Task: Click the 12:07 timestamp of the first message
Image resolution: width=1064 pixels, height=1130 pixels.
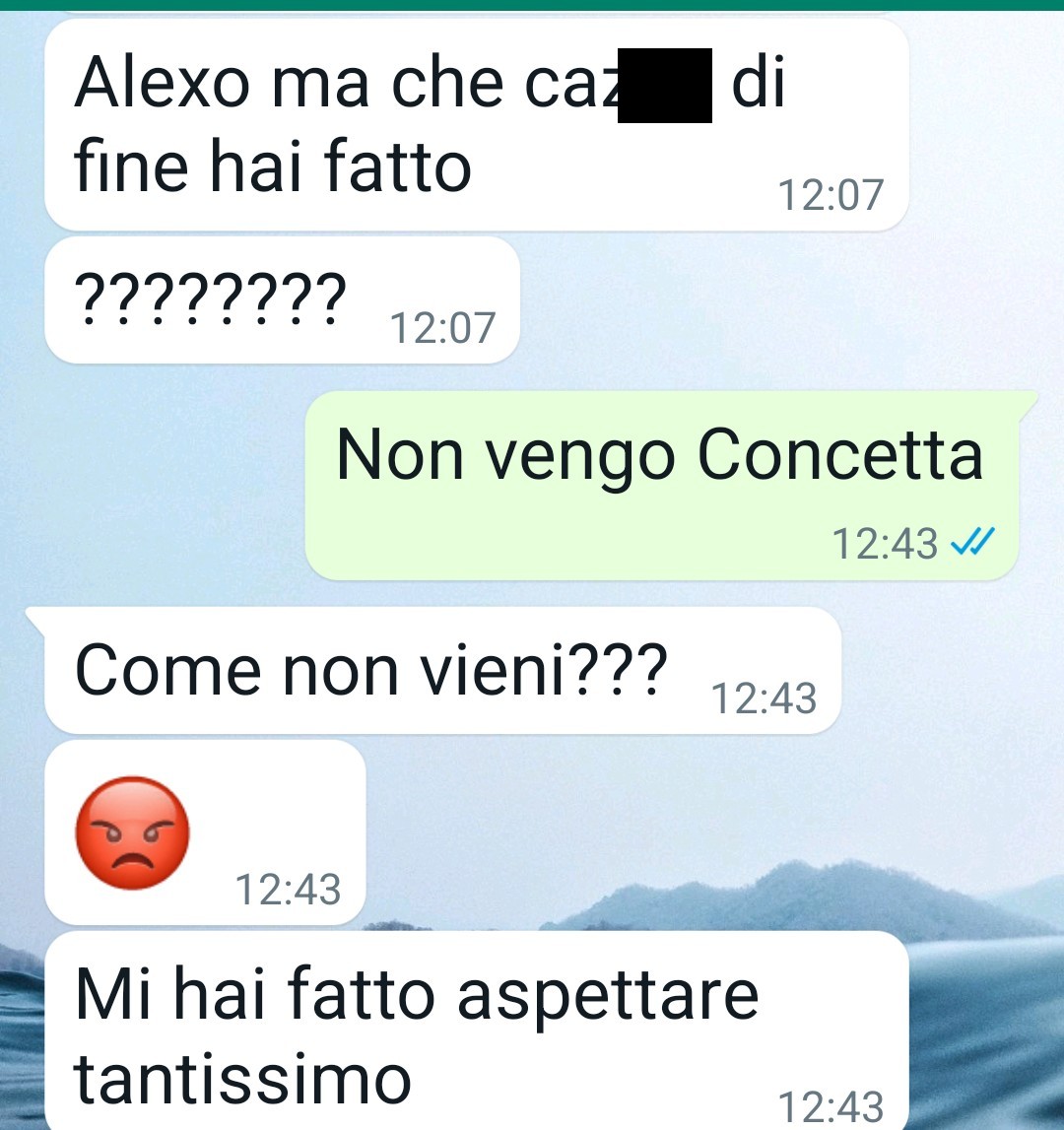Action: [x=831, y=195]
